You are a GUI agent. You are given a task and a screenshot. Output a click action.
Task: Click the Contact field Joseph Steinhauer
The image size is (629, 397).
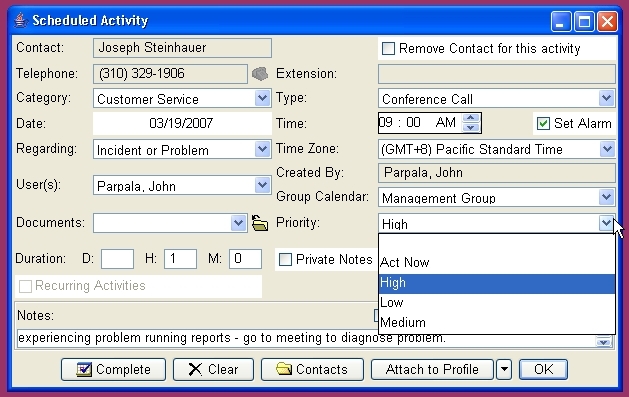tap(182, 48)
